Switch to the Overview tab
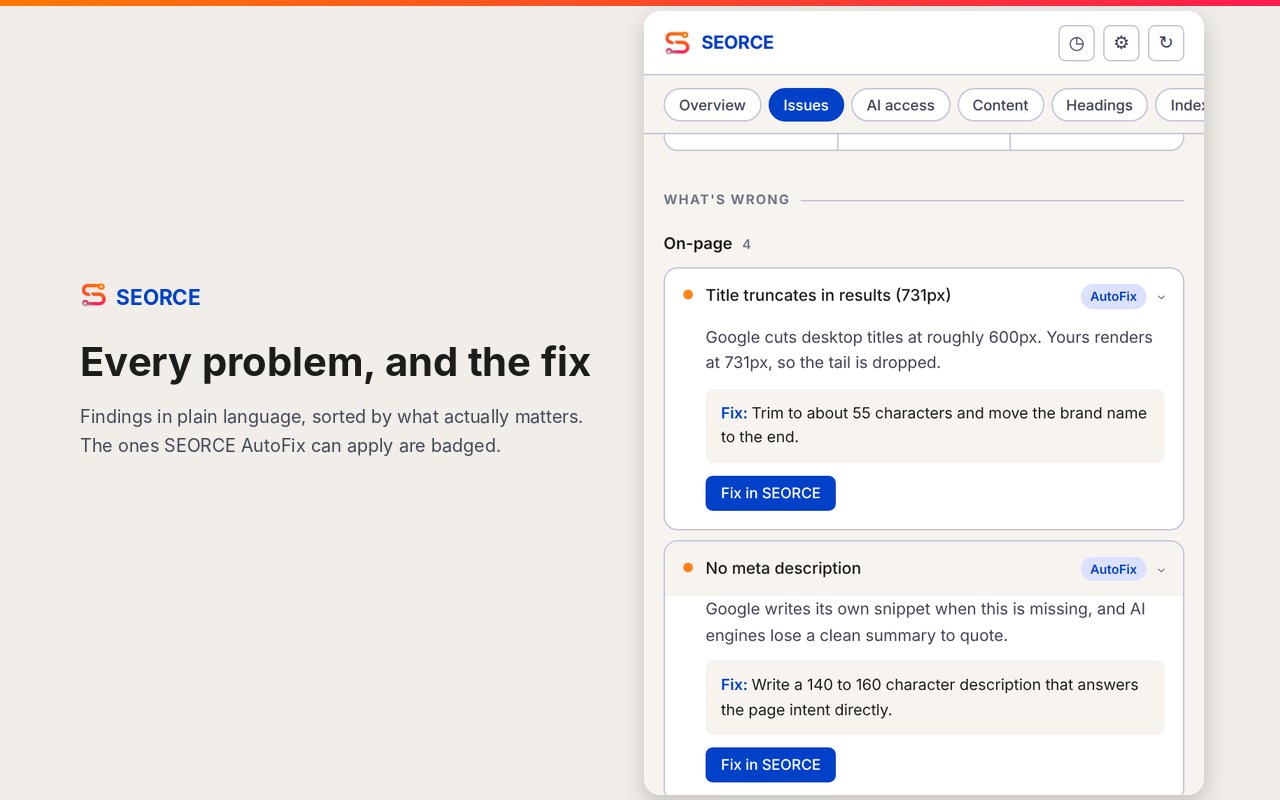This screenshot has width=1280, height=800. (x=712, y=105)
